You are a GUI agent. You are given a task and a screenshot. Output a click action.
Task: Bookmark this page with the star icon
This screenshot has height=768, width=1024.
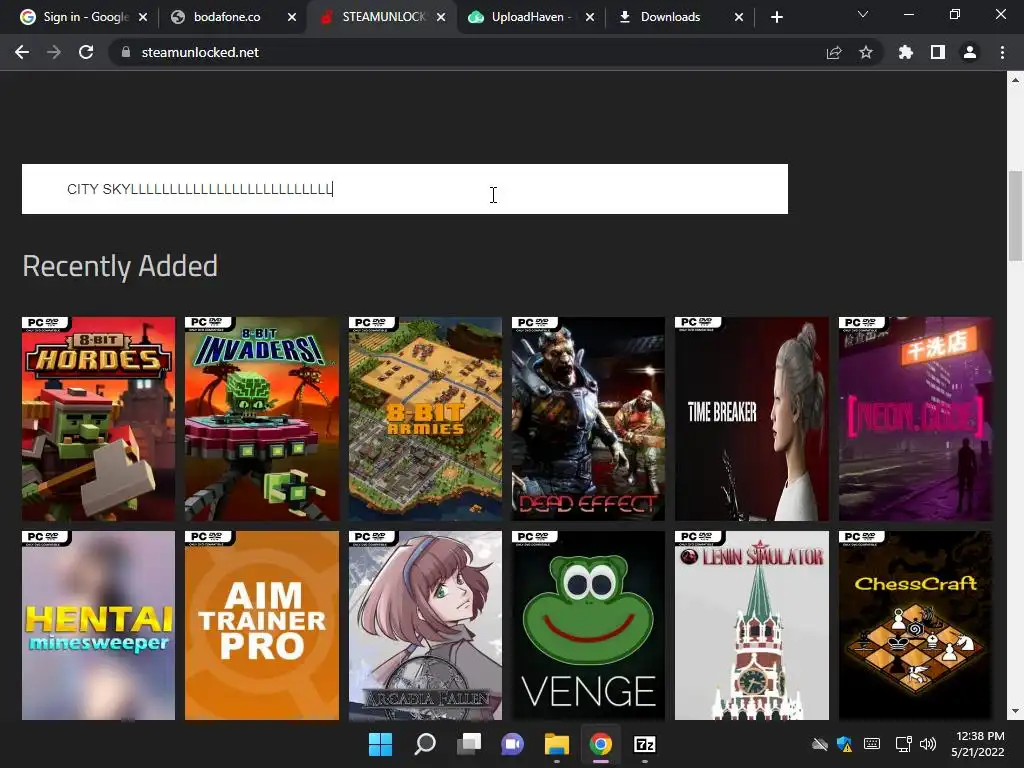coord(866,52)
